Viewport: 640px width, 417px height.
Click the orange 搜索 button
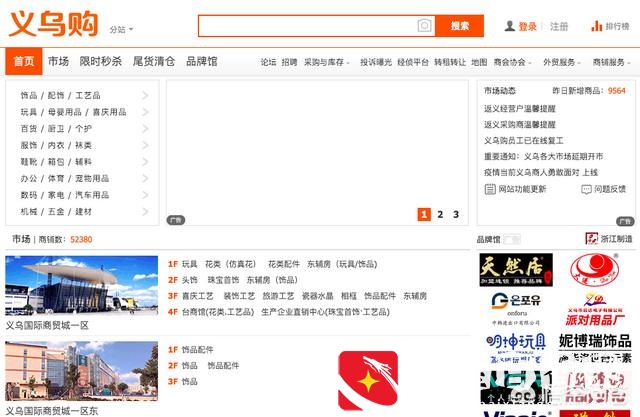[460, 26]
